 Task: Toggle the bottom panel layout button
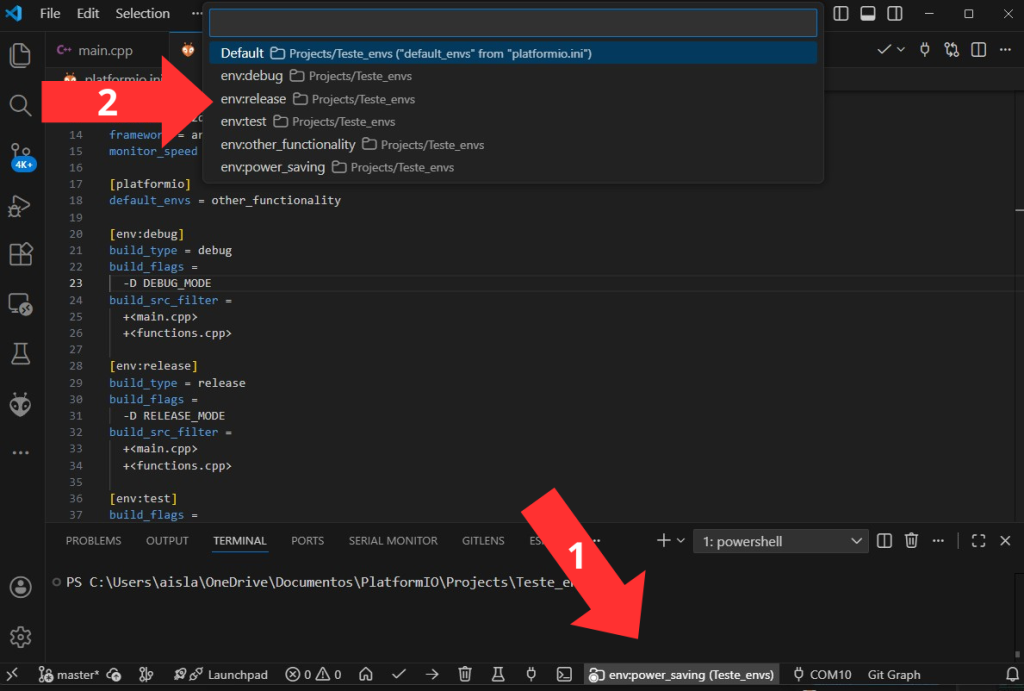pos(868,14)
